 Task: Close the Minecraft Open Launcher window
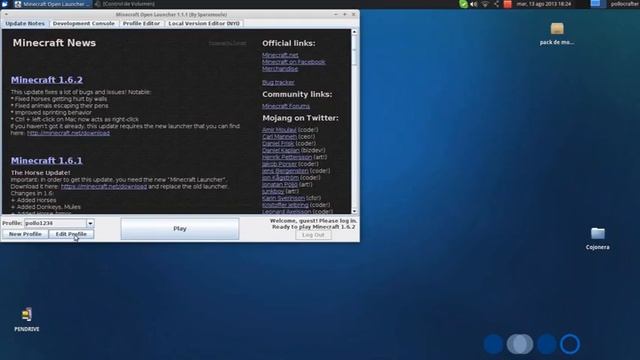(x=353, y=14)
